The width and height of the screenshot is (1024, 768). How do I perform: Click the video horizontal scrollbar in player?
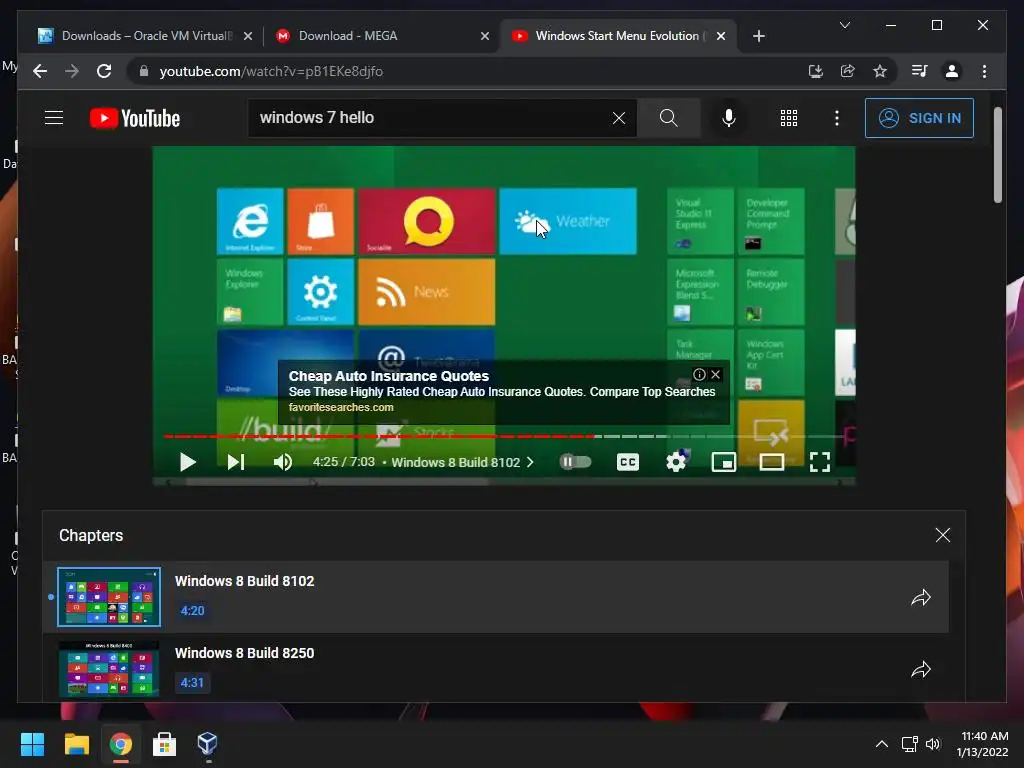click(x=336, y=482)
